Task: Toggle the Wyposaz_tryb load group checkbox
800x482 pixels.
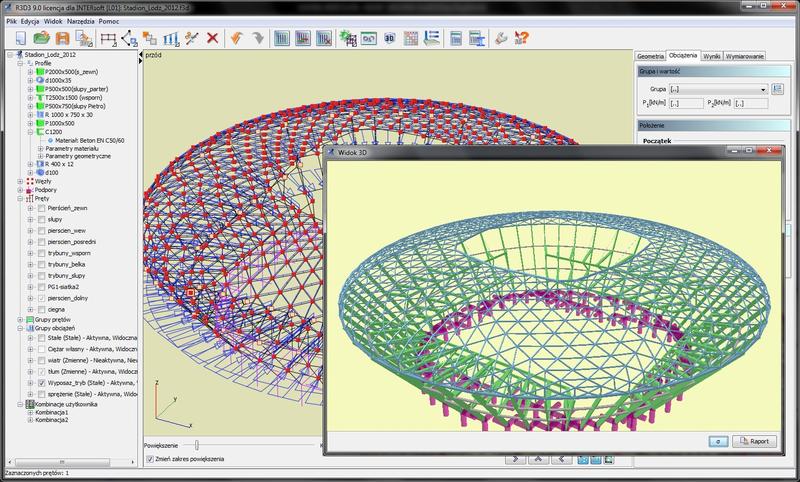Action: [x=41, y=382]
